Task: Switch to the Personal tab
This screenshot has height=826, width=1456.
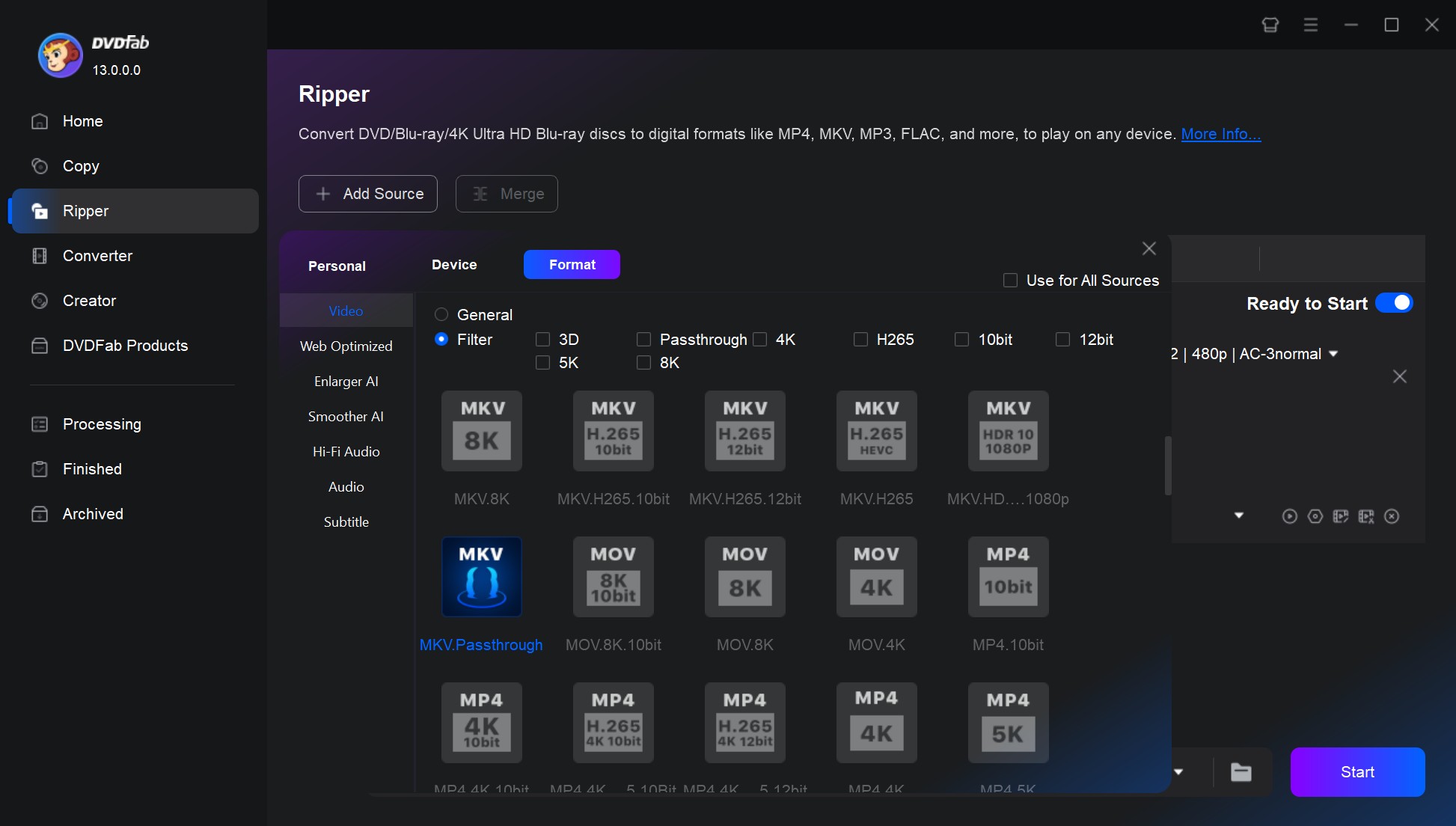Action: pos(337,266)
